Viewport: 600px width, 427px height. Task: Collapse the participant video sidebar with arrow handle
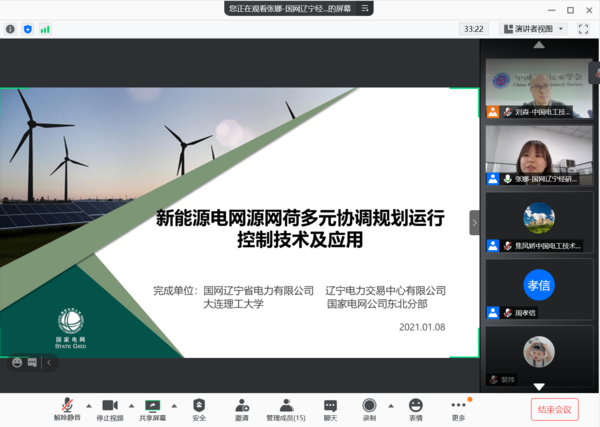click(475, 223)
